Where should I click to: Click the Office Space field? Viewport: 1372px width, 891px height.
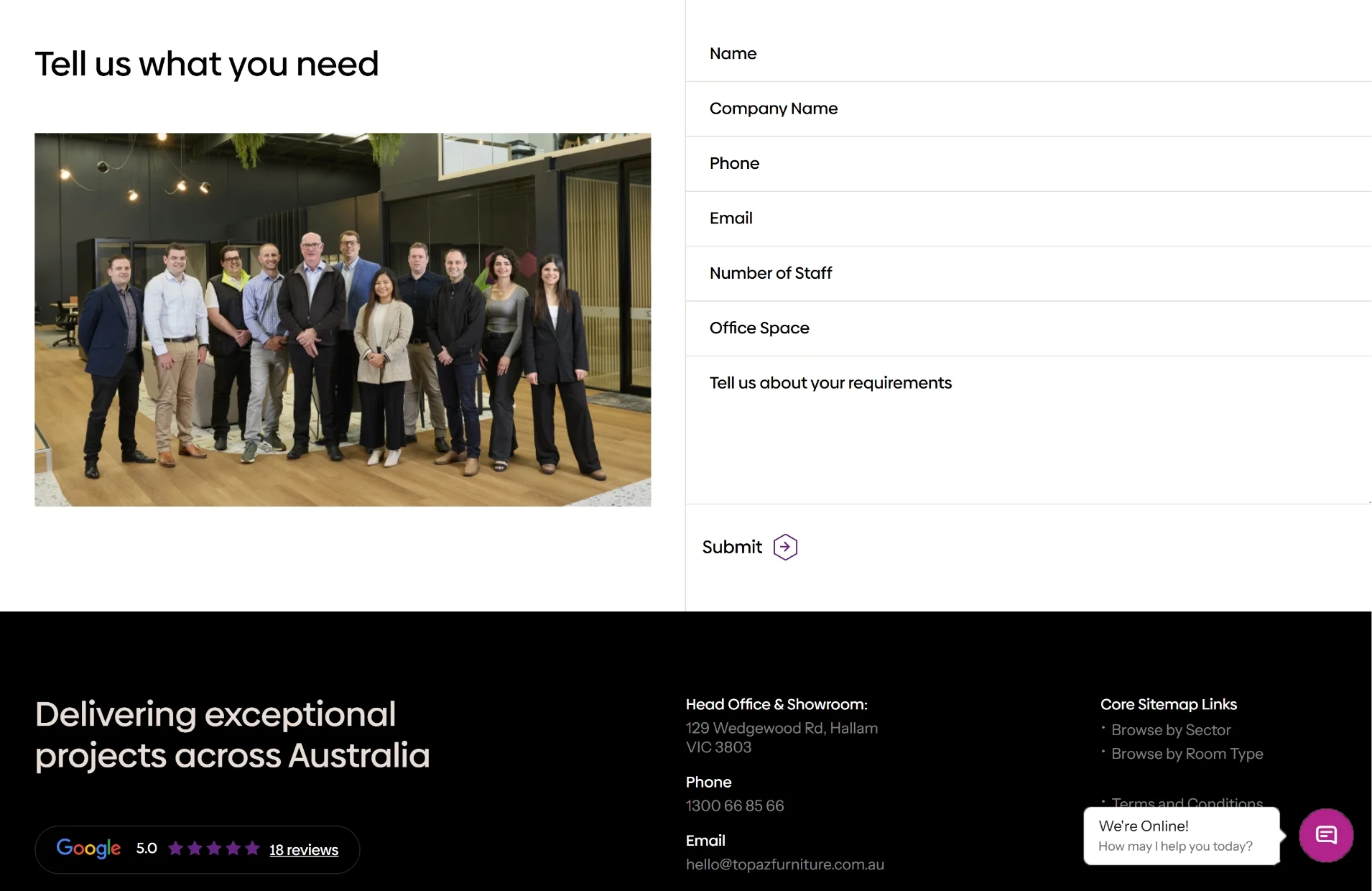[1027, 328]
